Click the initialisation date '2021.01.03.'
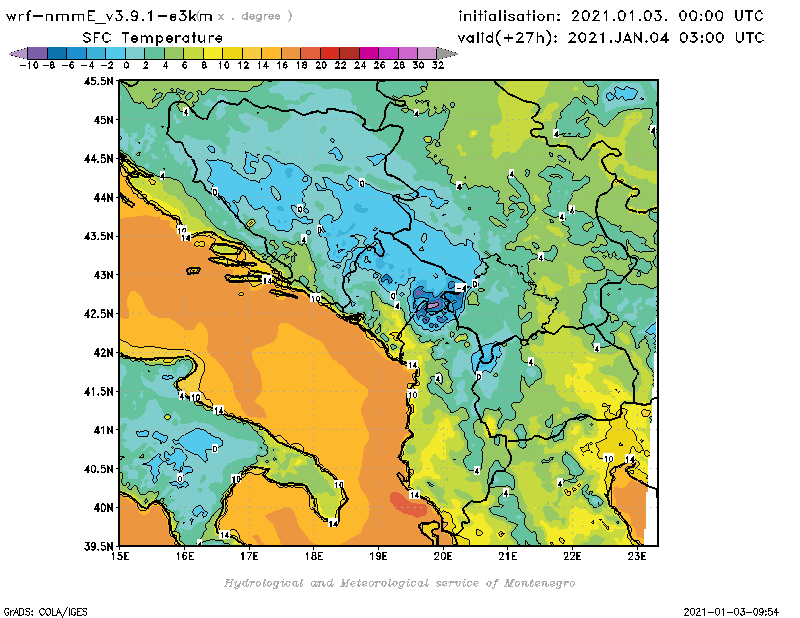800x618 pixels. tap(619, 16)
